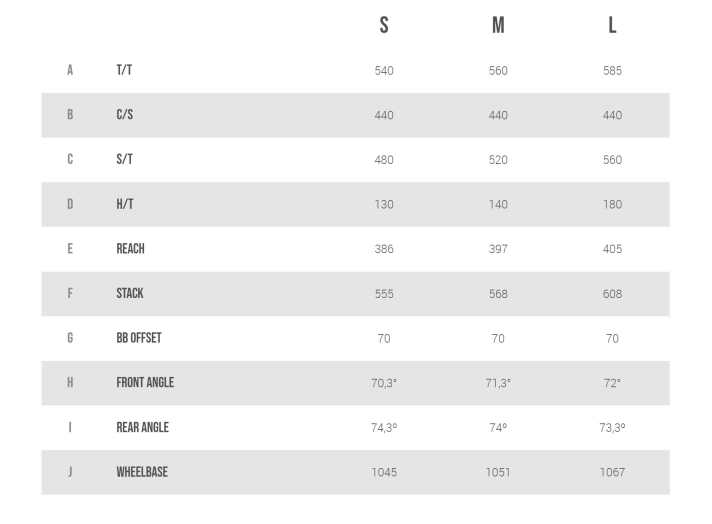The height and width of the screenshot is (524, 712).
Task: Click the S/T row label
Action: (124, 160)
